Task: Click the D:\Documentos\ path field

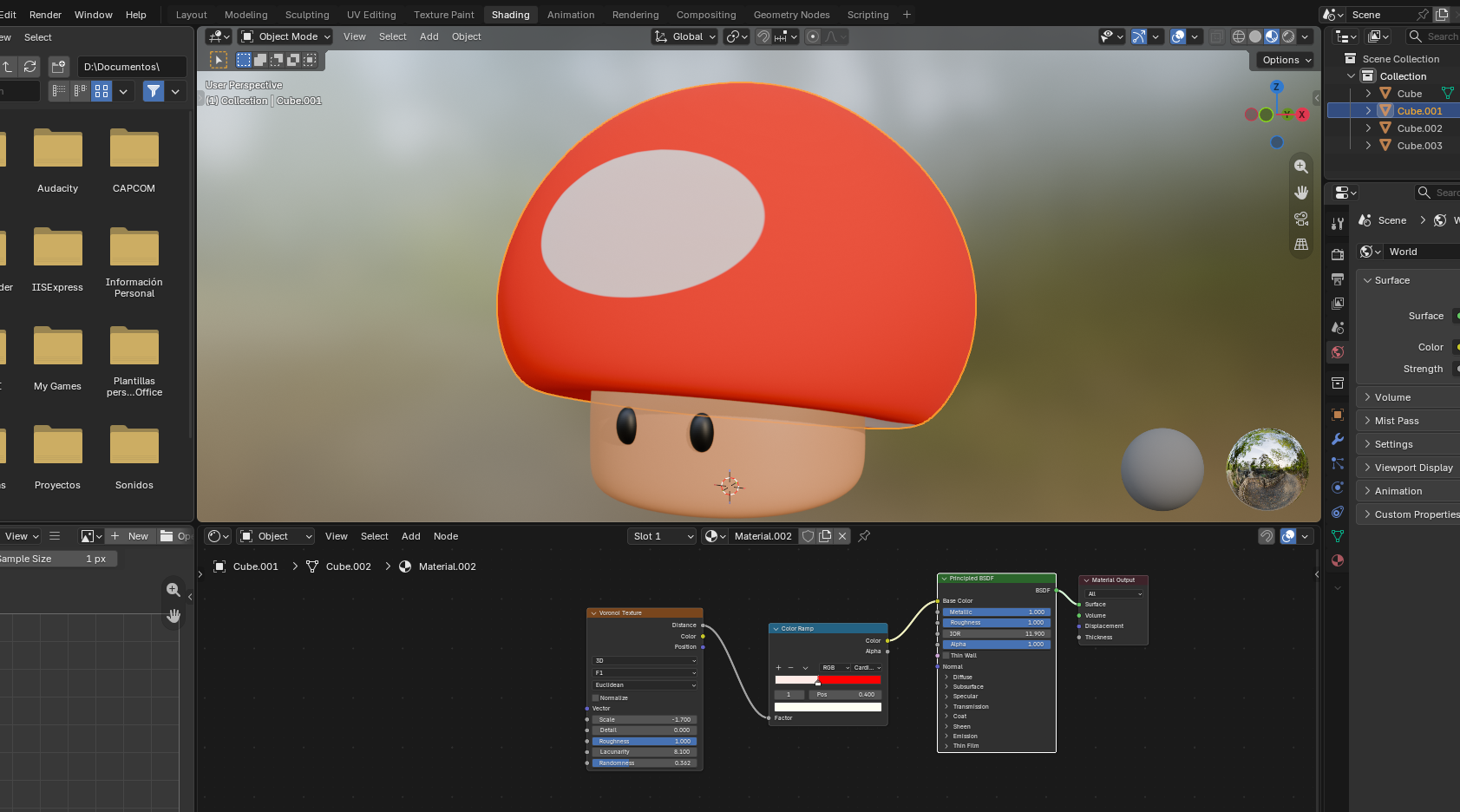Action: 132,67
